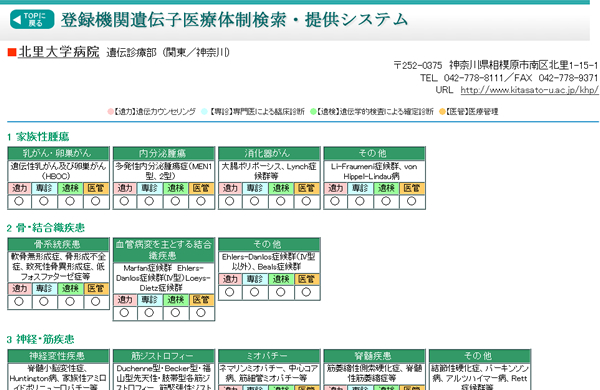This screenshot has height=390, width=600.
Task: Open the 北里大学病院 hospital name link
Action: coord(59,52)
